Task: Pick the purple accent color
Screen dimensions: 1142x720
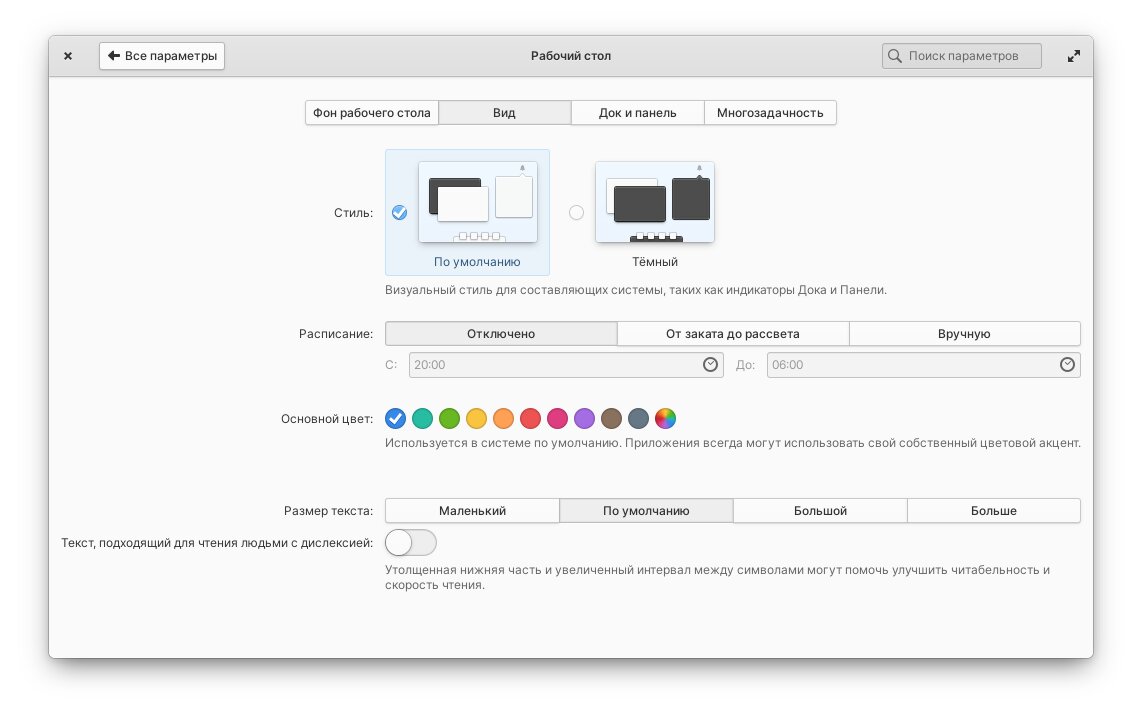Action: tap(585, 418)
